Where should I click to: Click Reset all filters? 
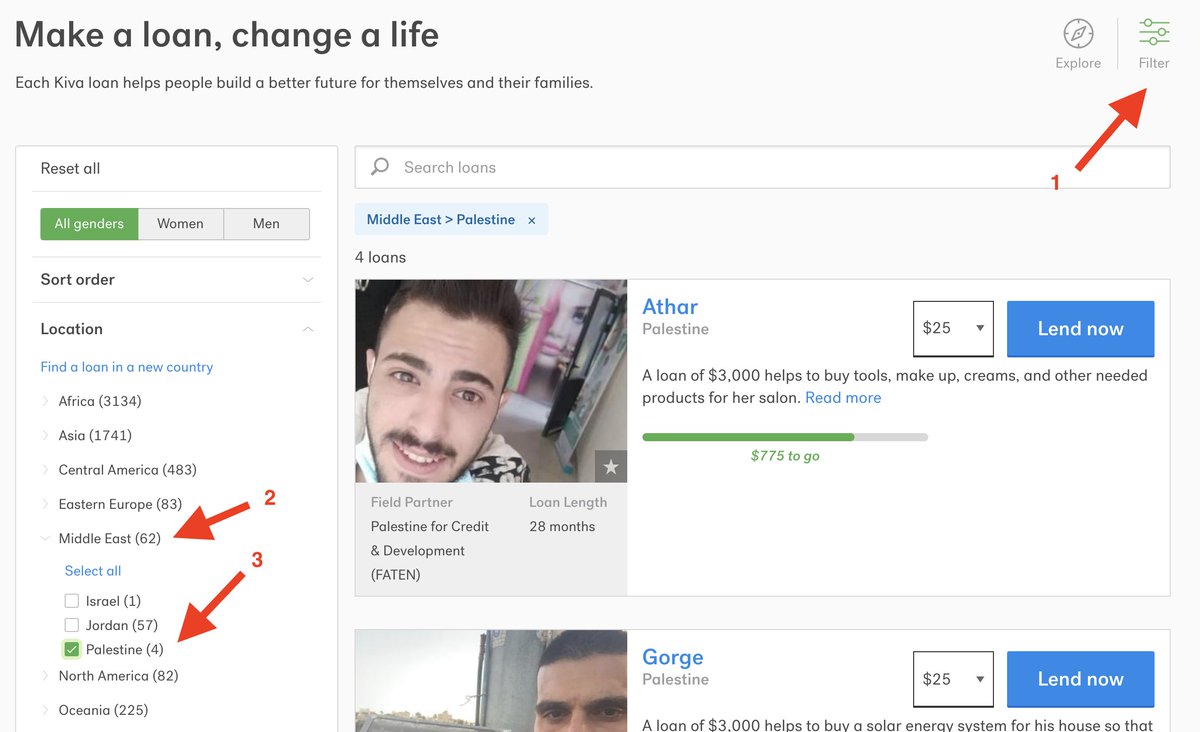pyautogui.click(x=70, y=168)
